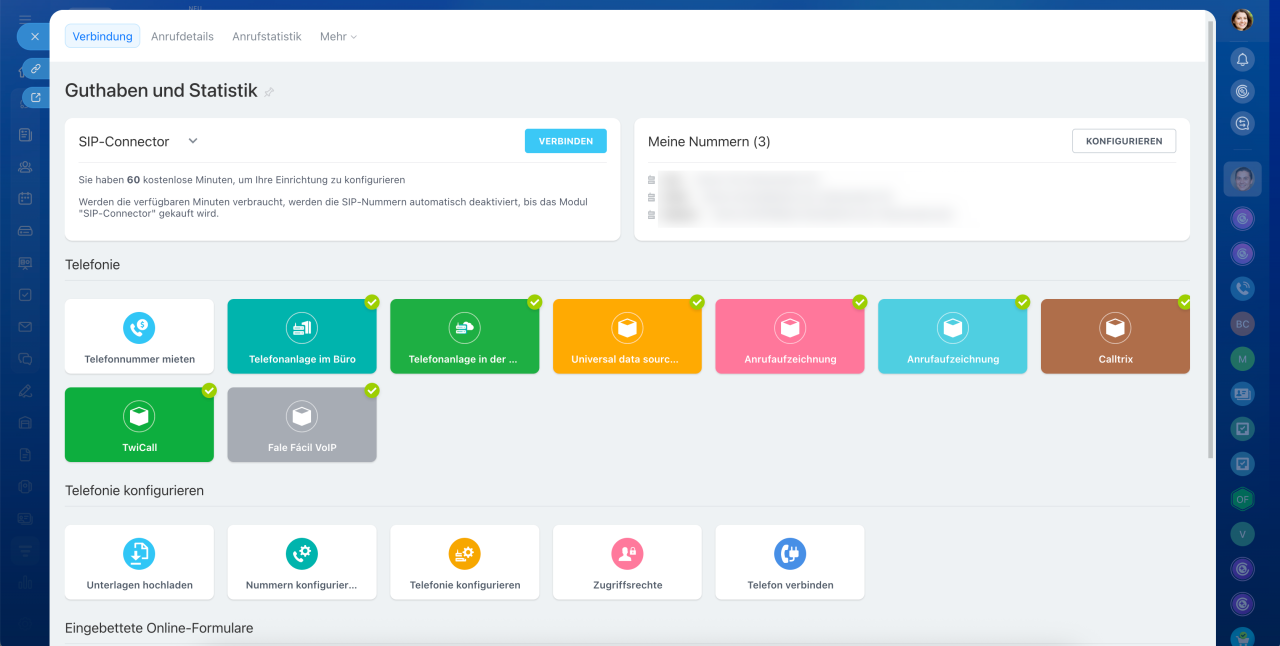Open Zugriffsrechte settings tile

pos(627,563)
